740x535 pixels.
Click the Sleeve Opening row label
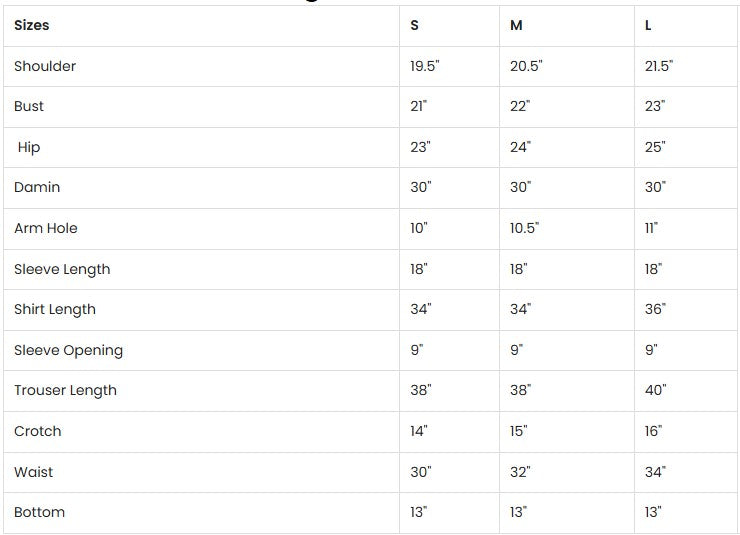68,350
